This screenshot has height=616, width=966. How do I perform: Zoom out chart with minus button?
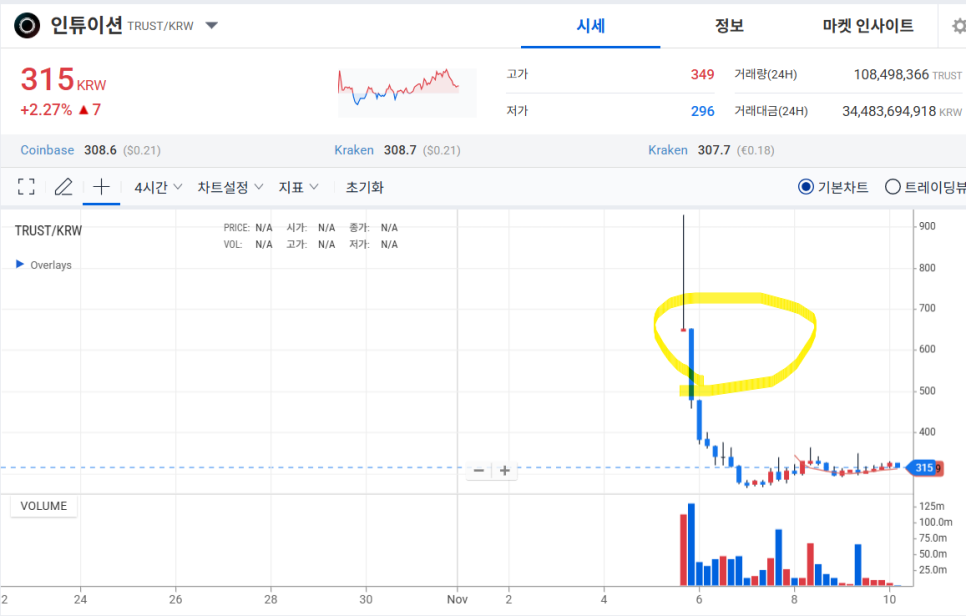point(479,471)
